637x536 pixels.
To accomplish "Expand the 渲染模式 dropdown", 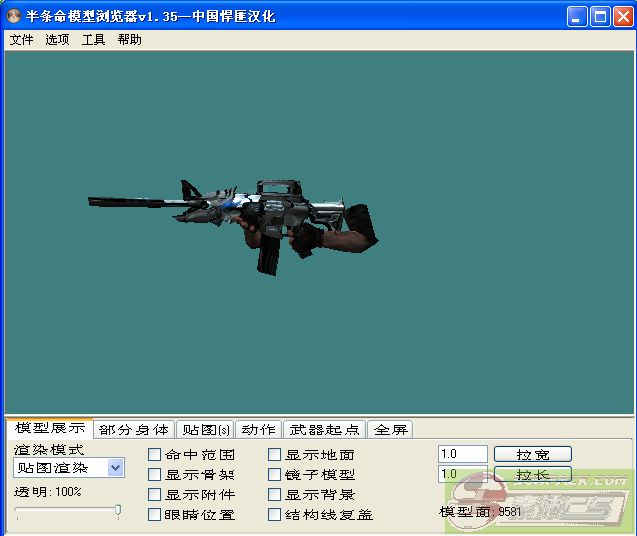I will coord(115,468).
